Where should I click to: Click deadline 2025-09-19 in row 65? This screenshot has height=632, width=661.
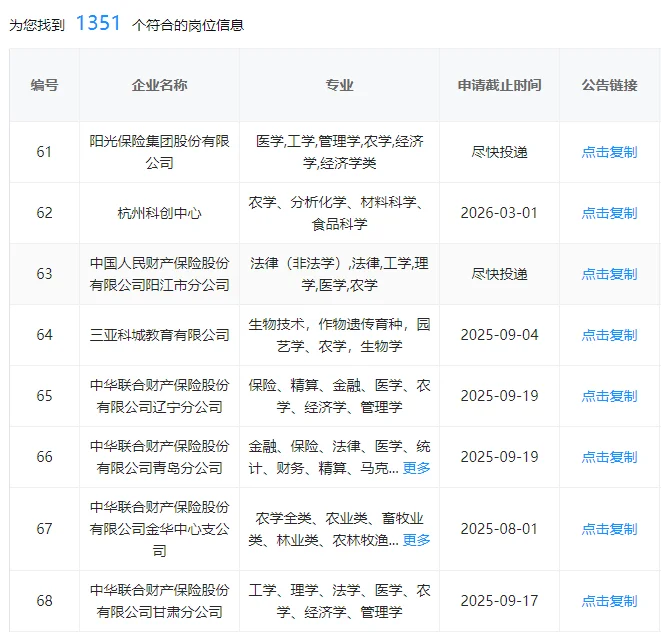(x=500, y=396)
